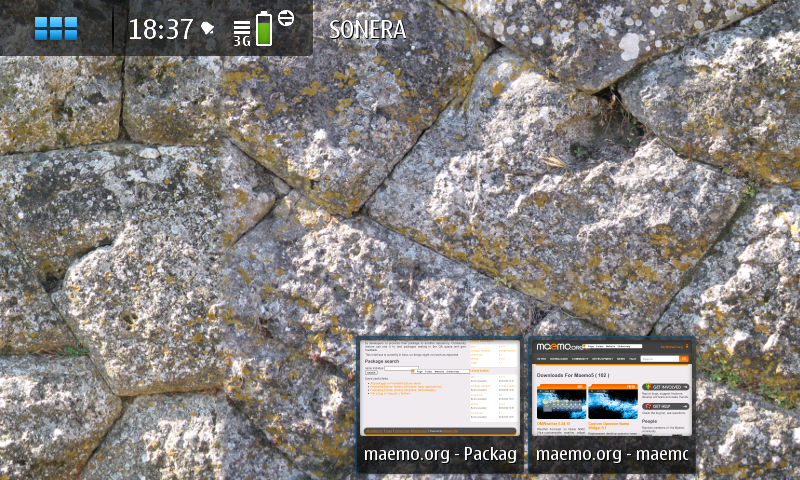Screen dimensions: 800x480
Task: Tap the alarm bell icon
Action: pos(208,28)
